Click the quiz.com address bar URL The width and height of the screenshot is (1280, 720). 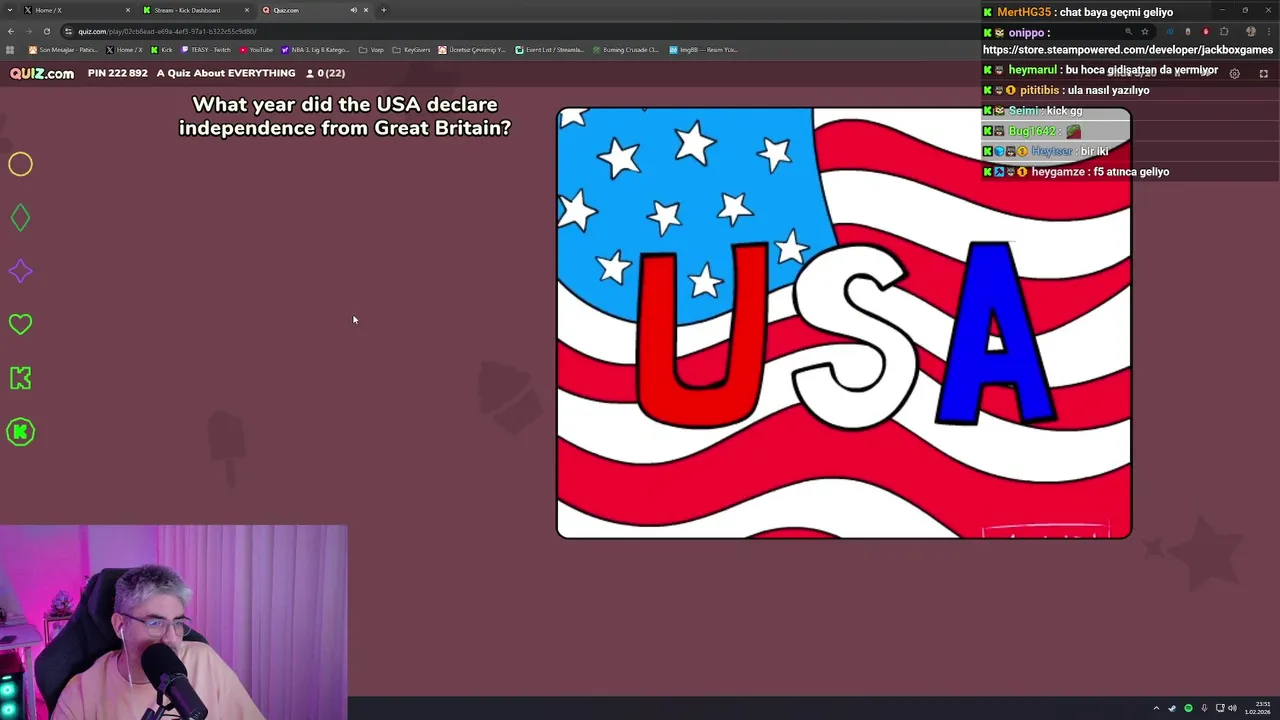point(167,31)
